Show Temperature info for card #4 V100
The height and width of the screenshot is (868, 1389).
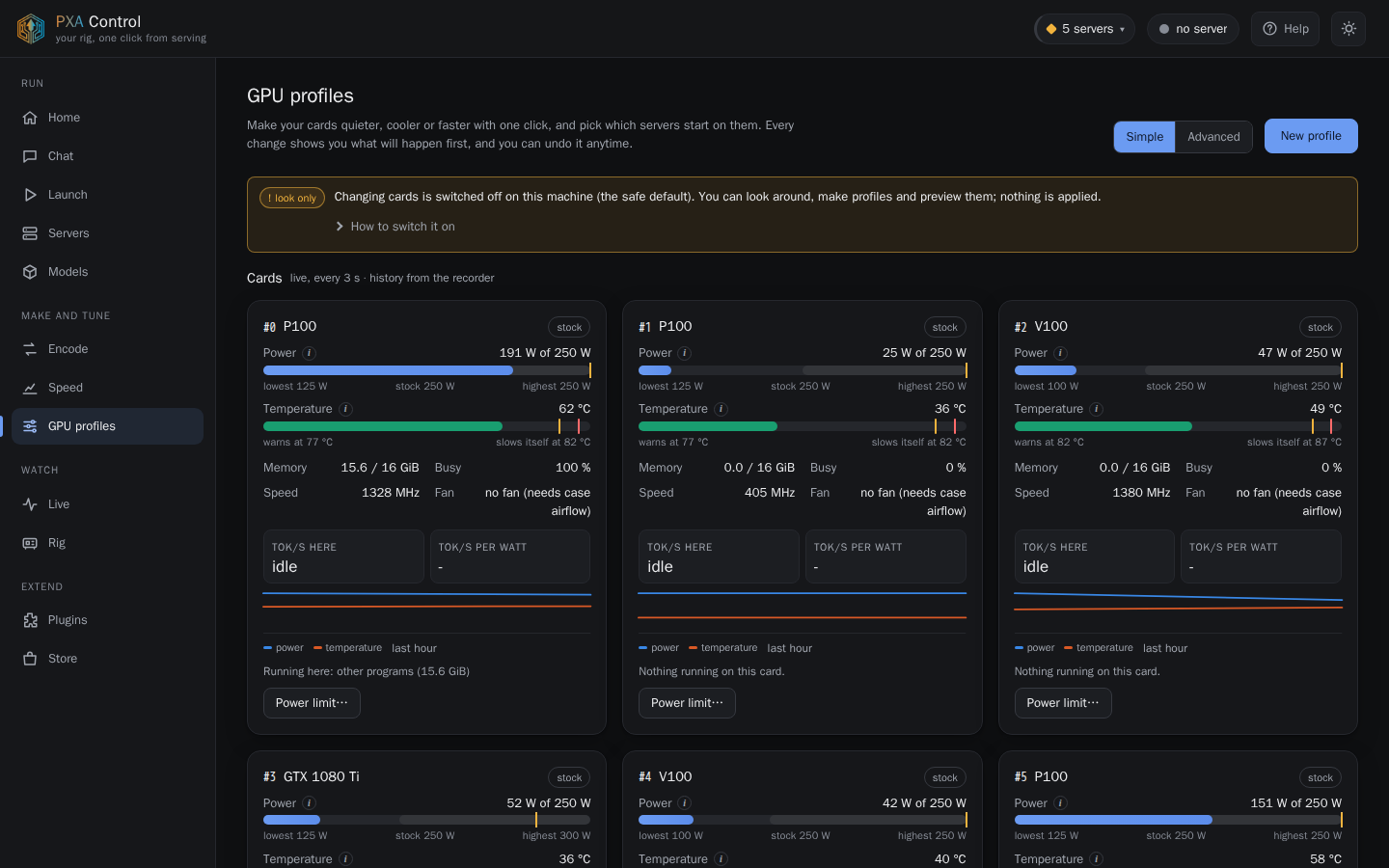pos(722,859)
